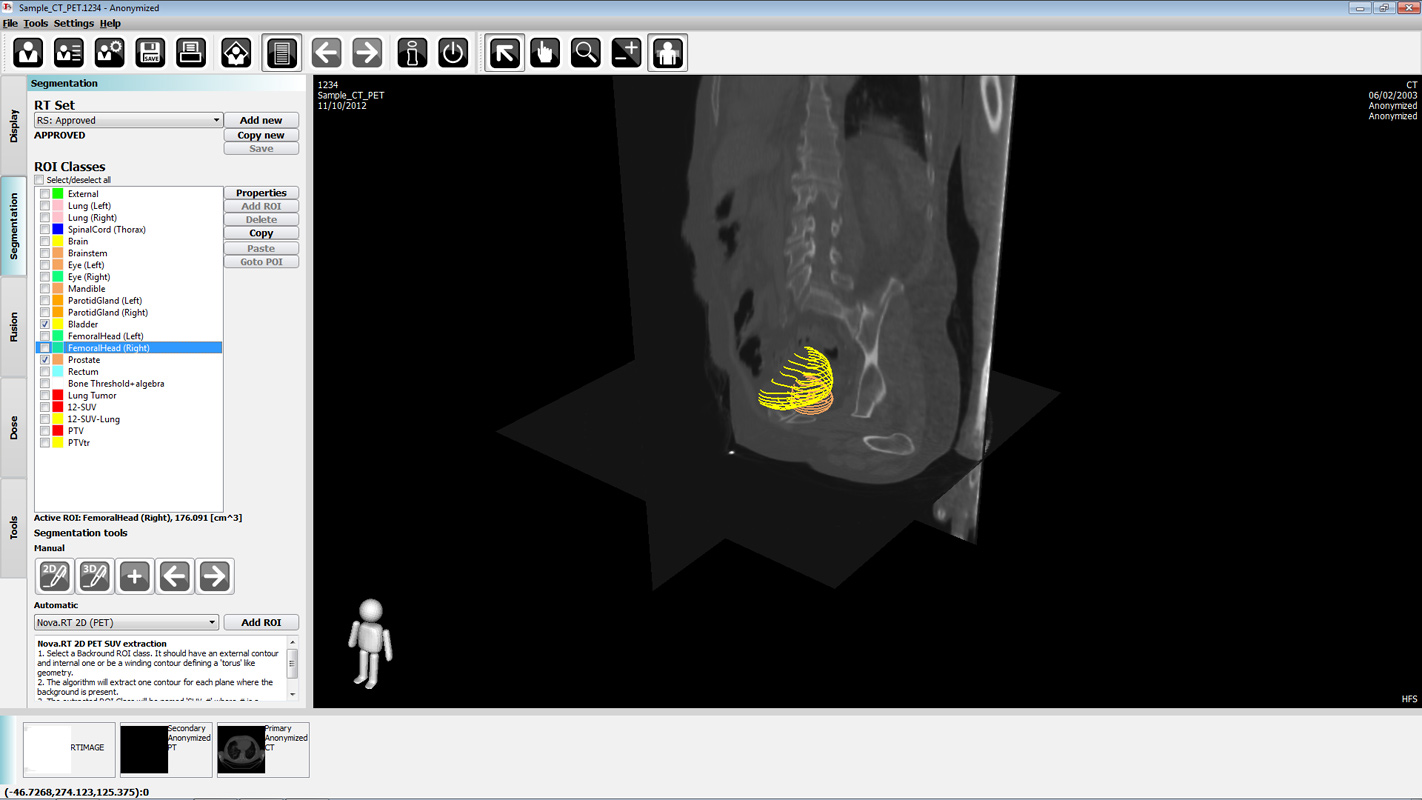The width and height of the screenshot is (1422, 800).
Task: Select the 3D manual segmentation brush
Action: tap(95, 576)
